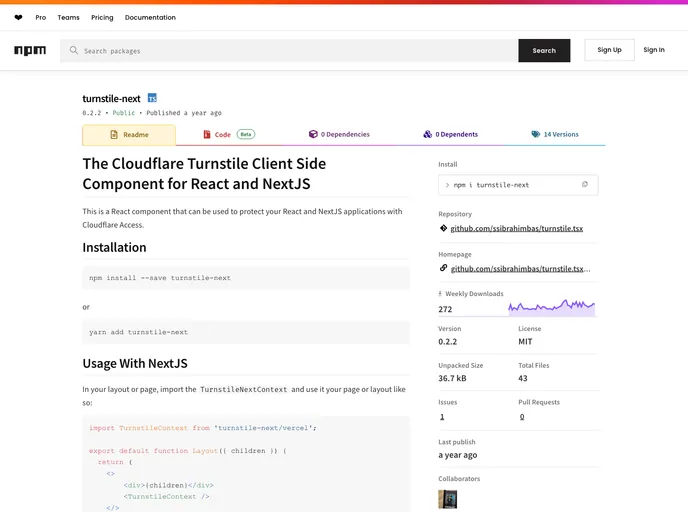Switch to the Readme tab

coord(129,135)
